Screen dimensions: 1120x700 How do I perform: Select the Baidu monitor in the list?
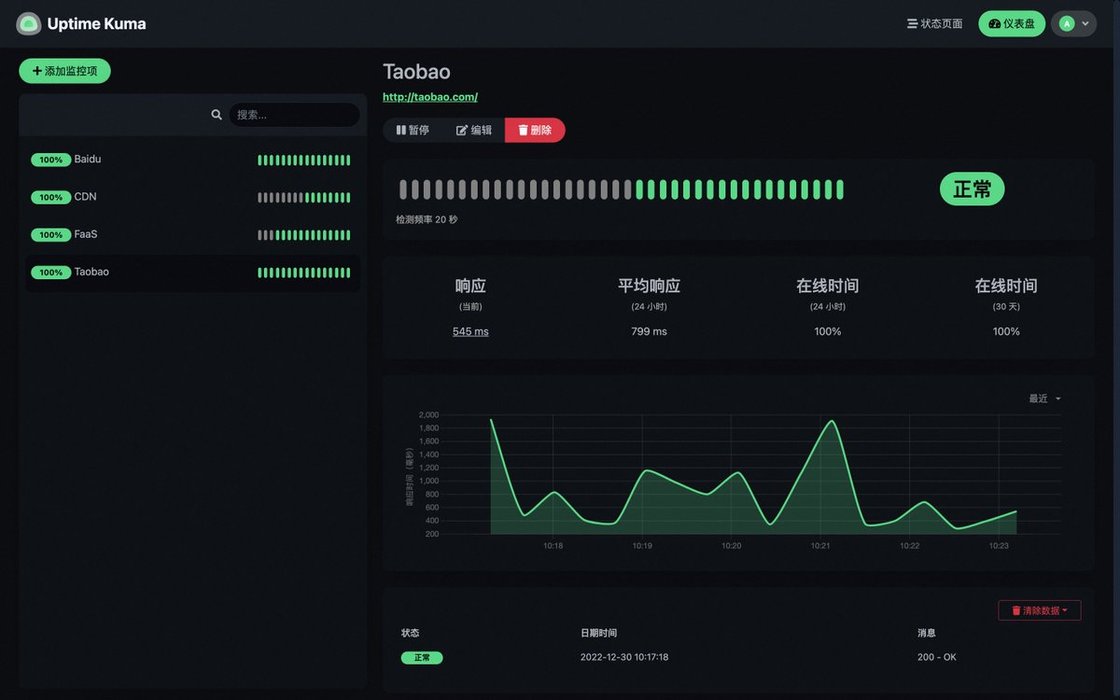(x=88, y=159)
